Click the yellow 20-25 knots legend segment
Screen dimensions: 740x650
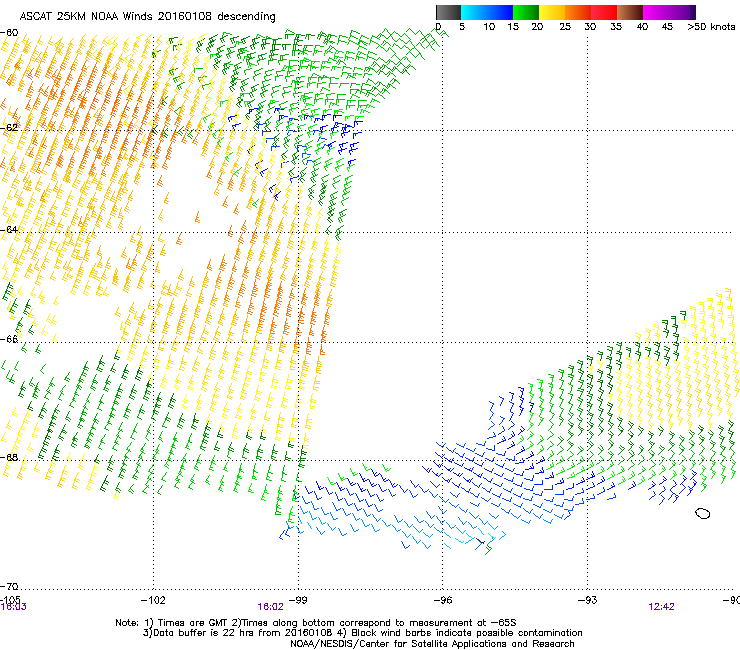552,12
